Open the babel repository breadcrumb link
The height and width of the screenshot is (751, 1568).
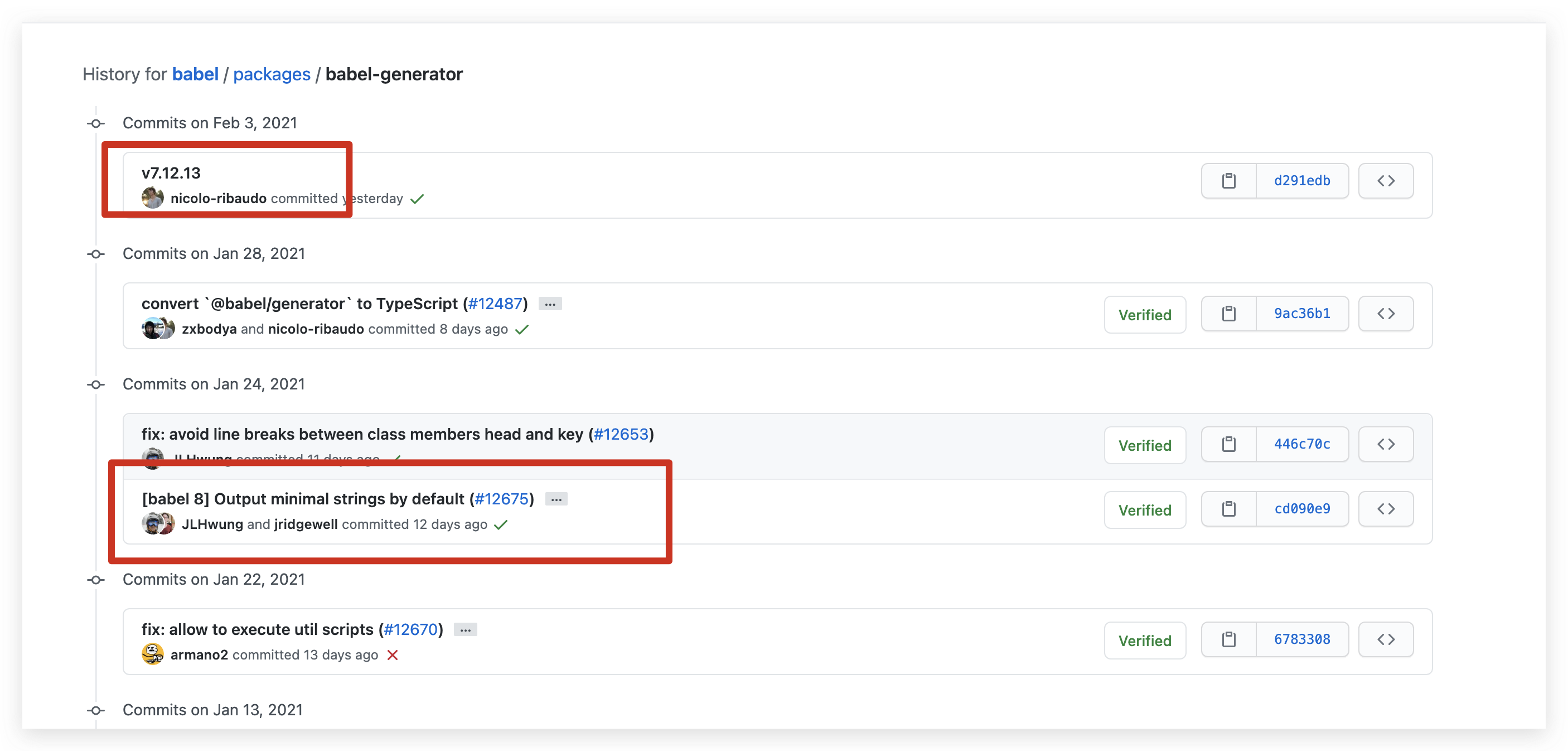[195, 74]
